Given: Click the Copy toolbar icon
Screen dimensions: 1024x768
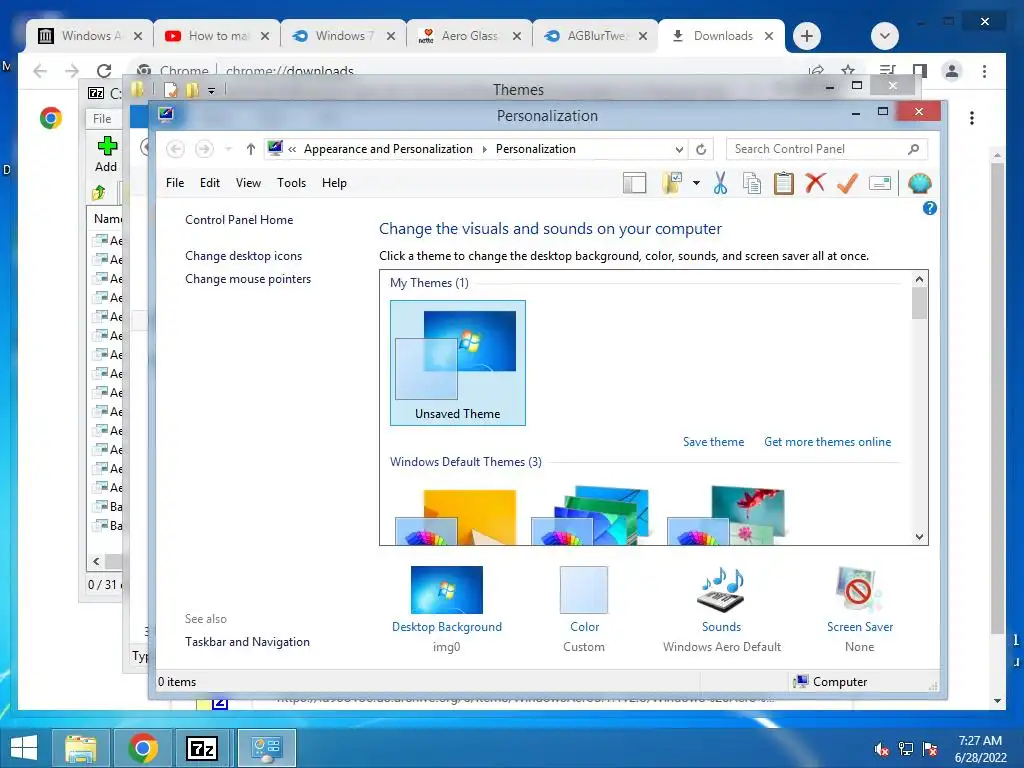Looking at the screenshot, I should tap(752, 184).
